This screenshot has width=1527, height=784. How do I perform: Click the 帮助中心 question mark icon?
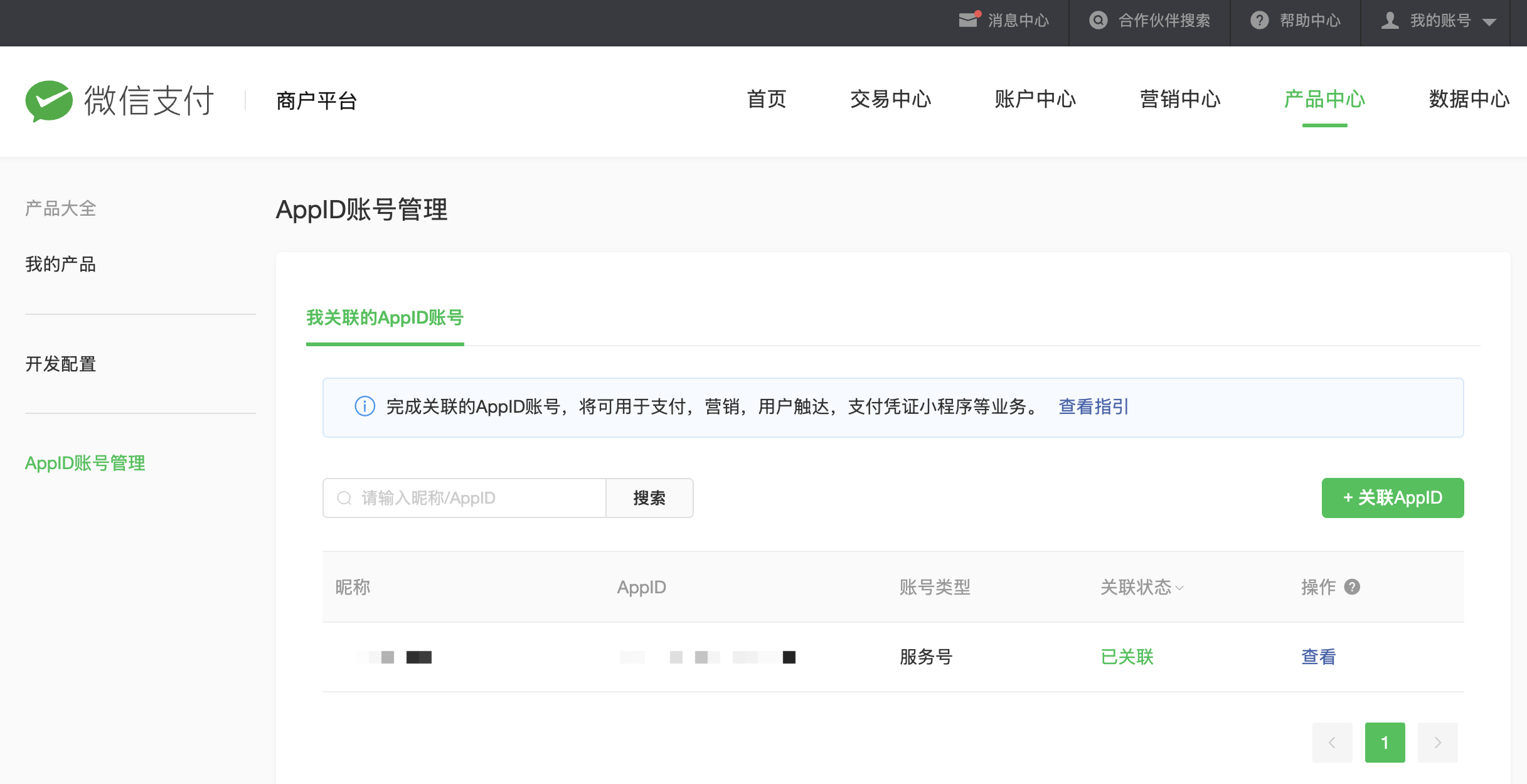coord(1260,20)
